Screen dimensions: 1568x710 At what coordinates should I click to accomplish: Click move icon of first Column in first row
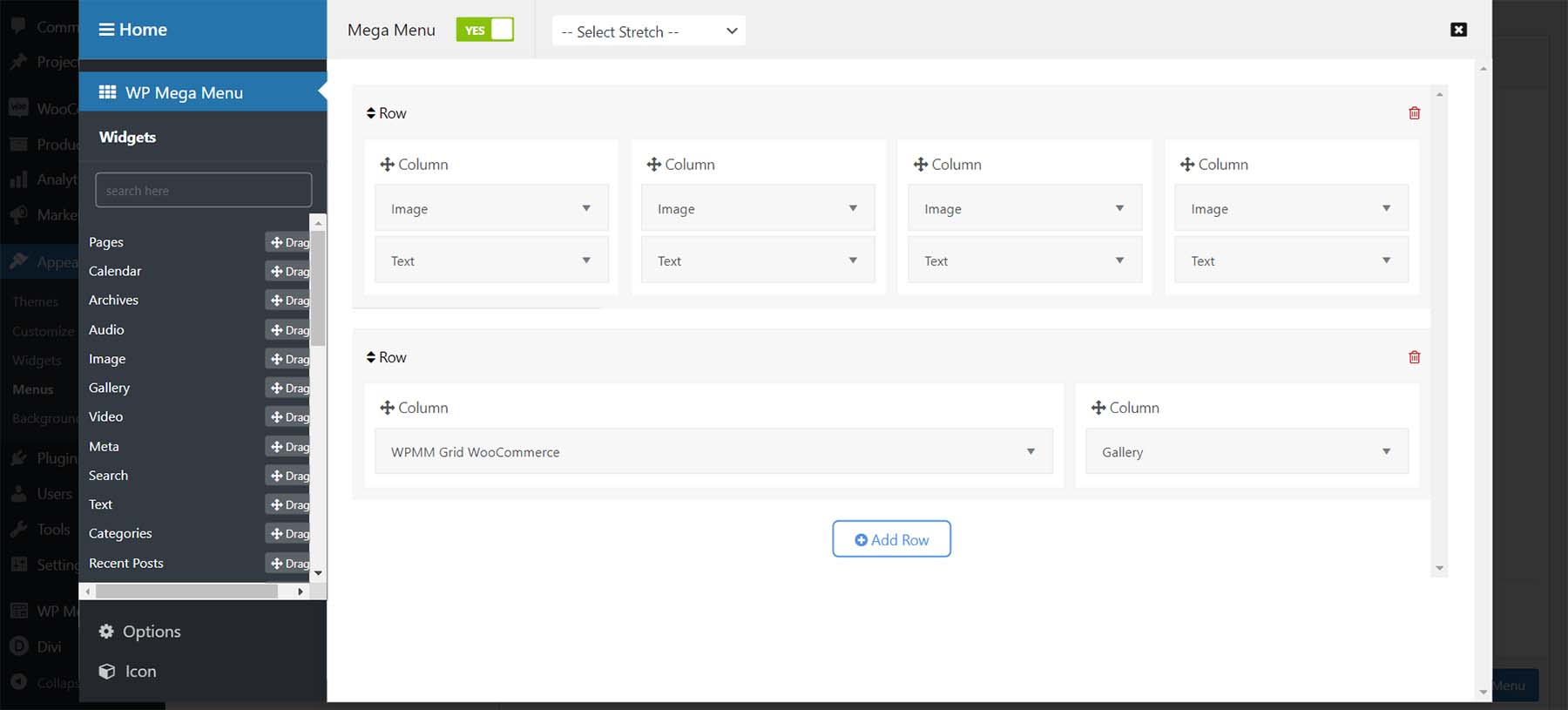[x=388, y=164]
